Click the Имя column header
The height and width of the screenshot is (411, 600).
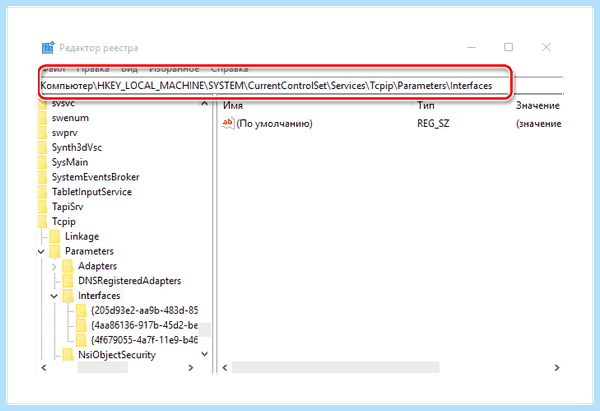click(233, 106)
